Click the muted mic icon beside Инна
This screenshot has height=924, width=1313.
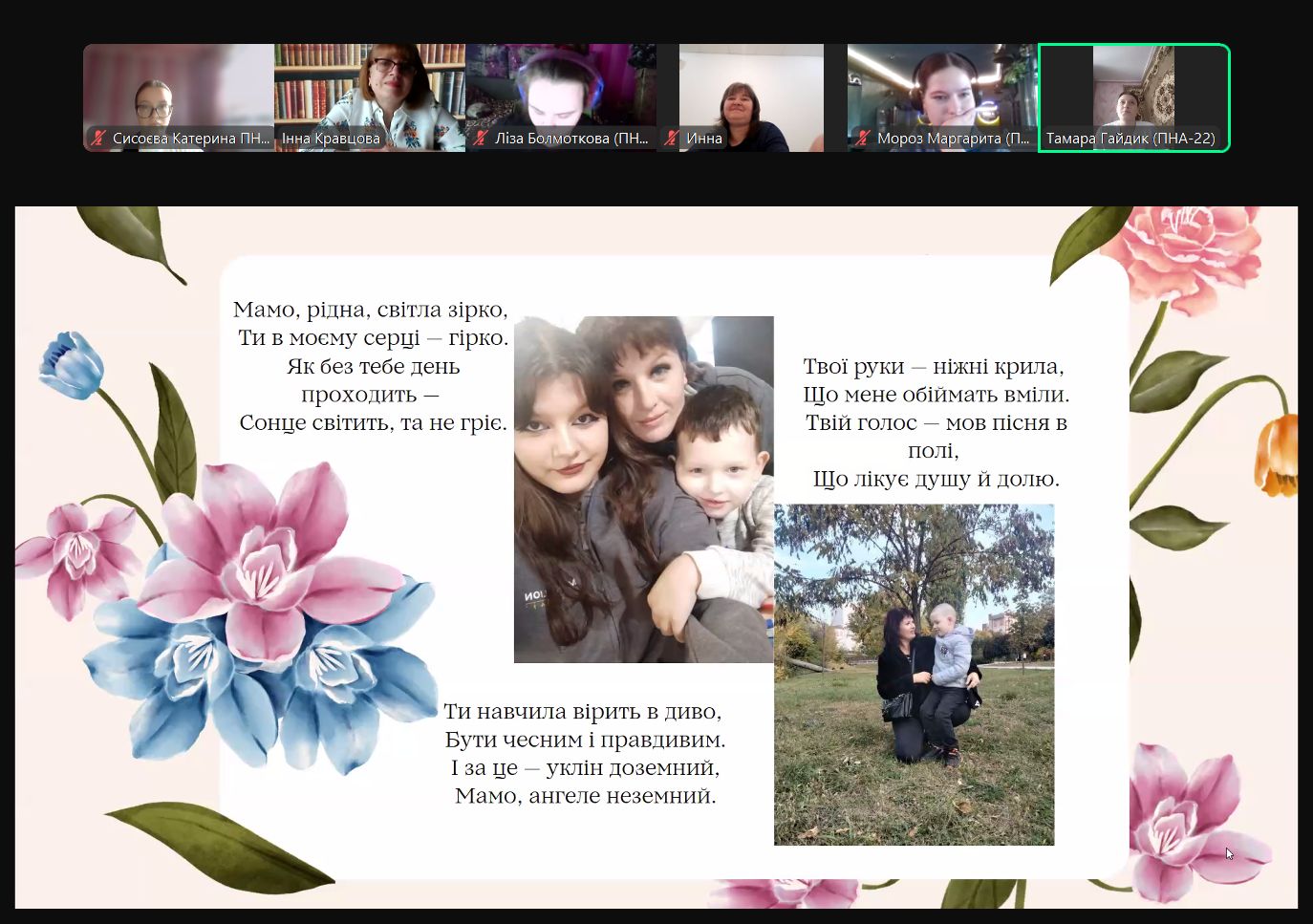pyautogui.click(x=672, y=139)
